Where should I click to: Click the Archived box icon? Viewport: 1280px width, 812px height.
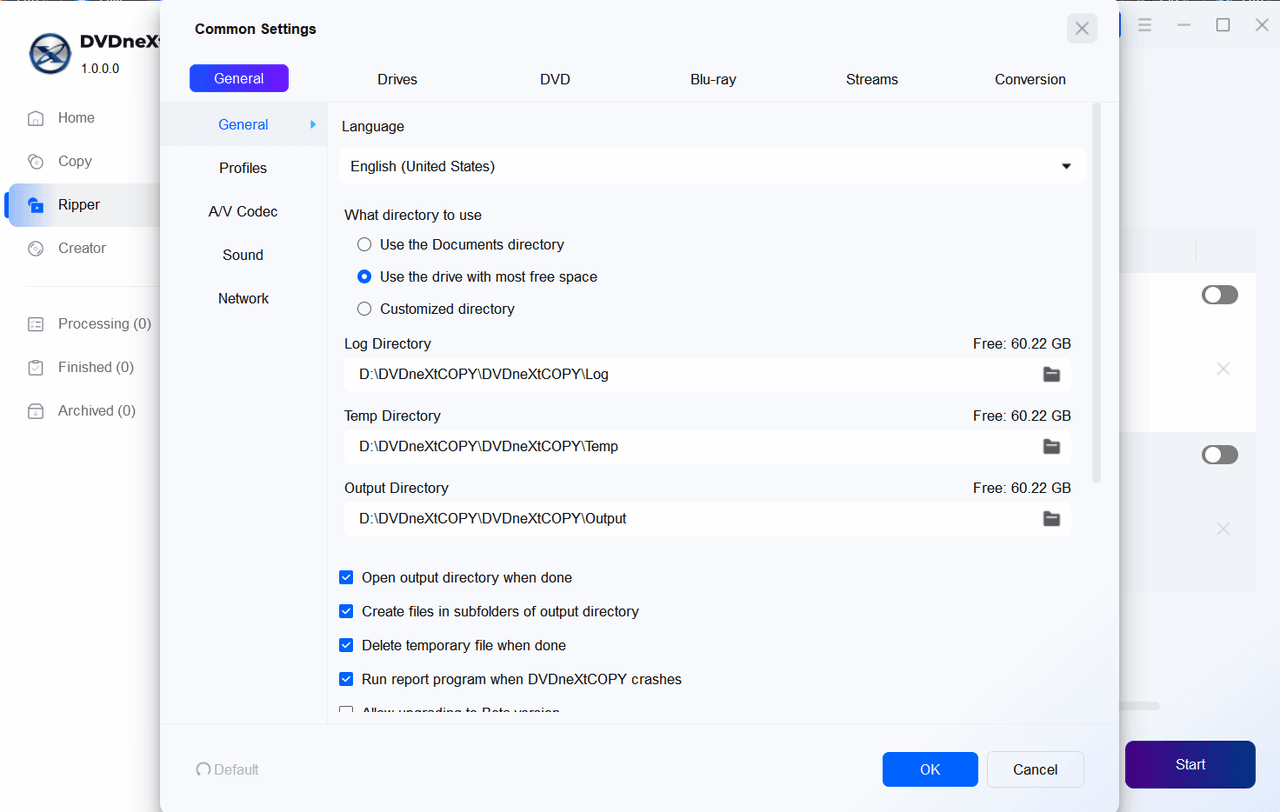[x=36, y=411]
